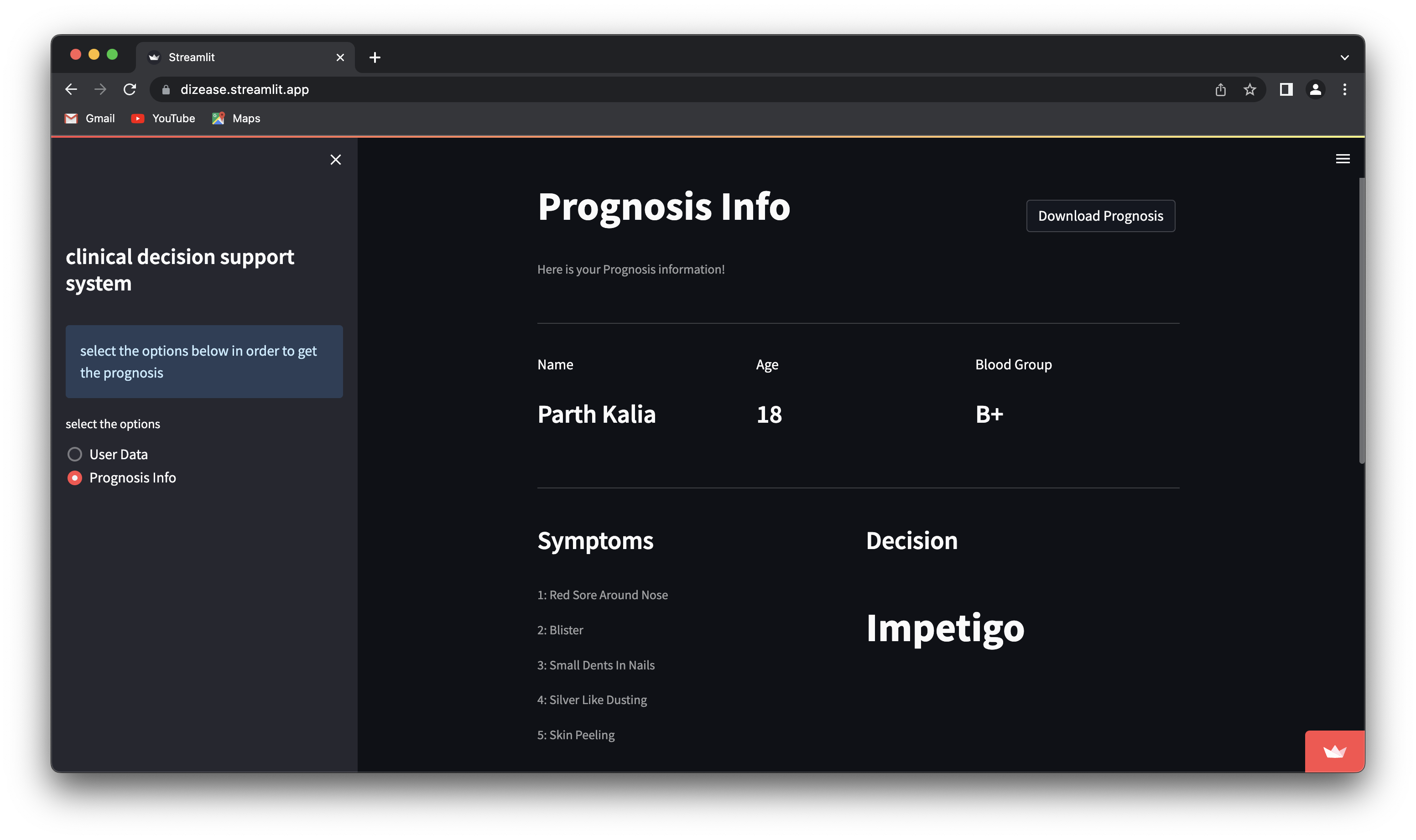Open the Gmail bookmark
The width and height of the screenshot is (1416, 840).
[x=89, y=118]
